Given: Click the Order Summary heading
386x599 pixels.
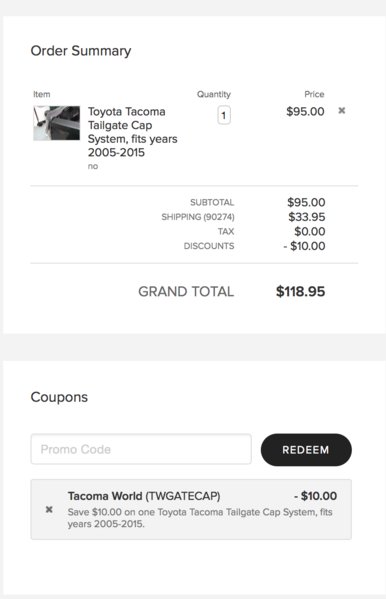Looking at the screenshot, I should point(81,51).
